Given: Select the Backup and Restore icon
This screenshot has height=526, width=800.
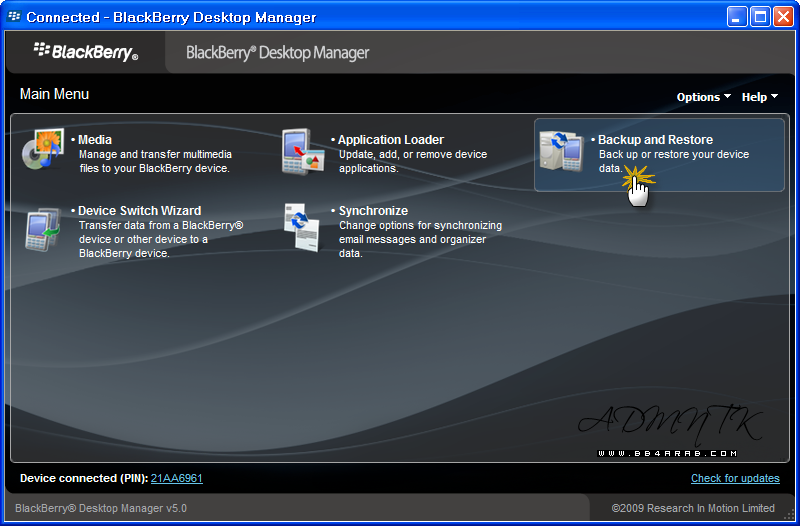Looking at the screenshot, I should pos(561,152).
